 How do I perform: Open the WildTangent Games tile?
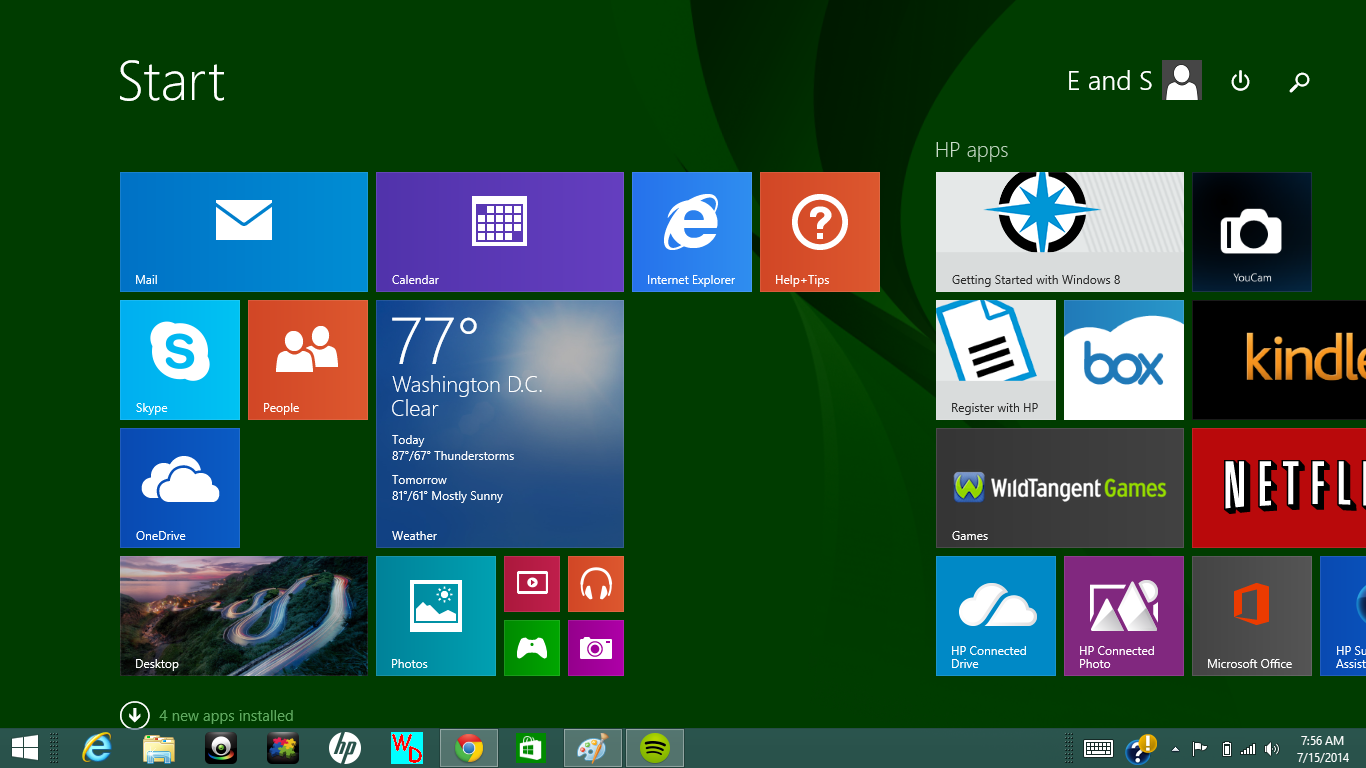tap(1060, 488)
